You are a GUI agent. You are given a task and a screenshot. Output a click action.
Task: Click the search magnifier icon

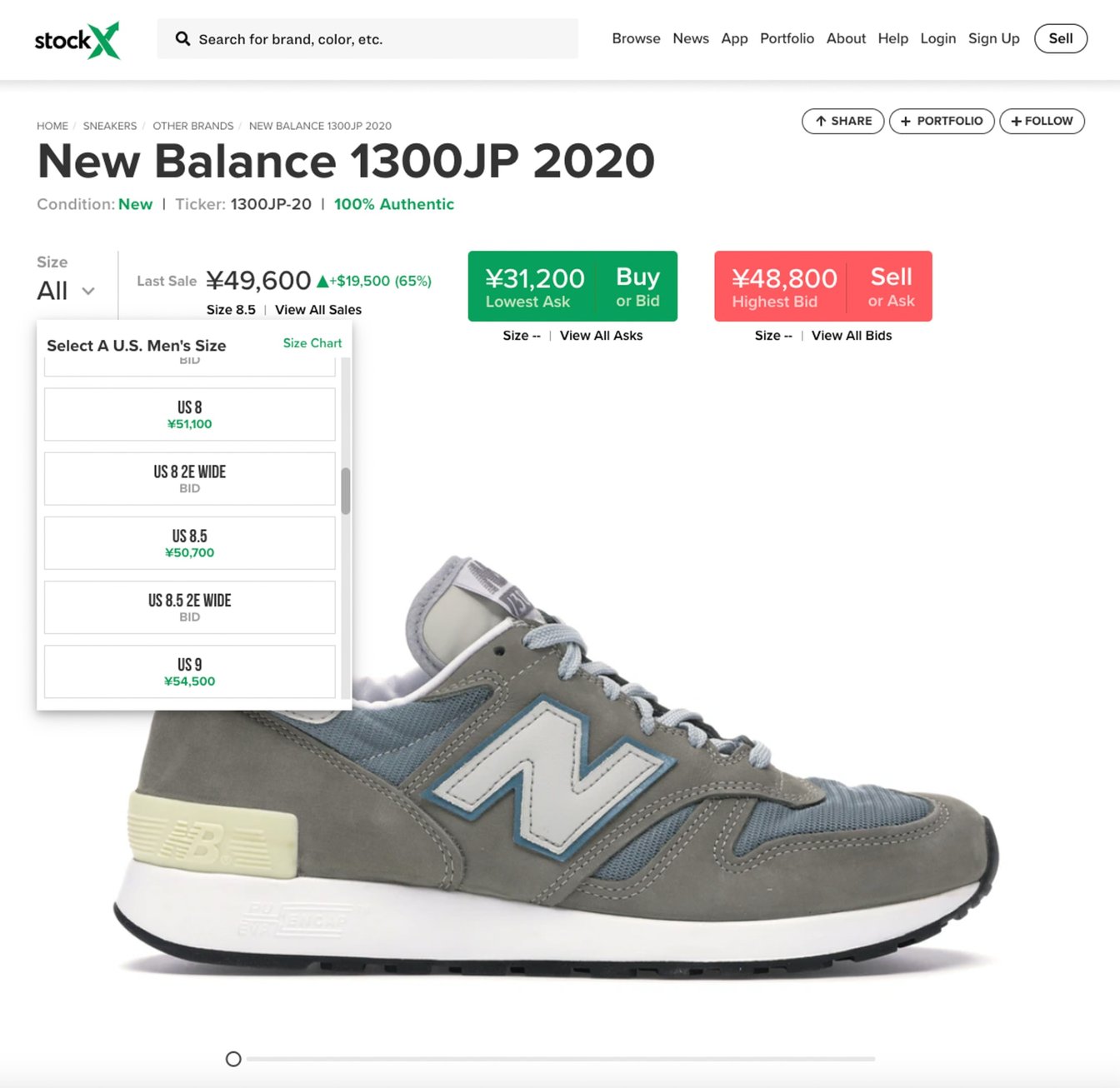point(182,38)
